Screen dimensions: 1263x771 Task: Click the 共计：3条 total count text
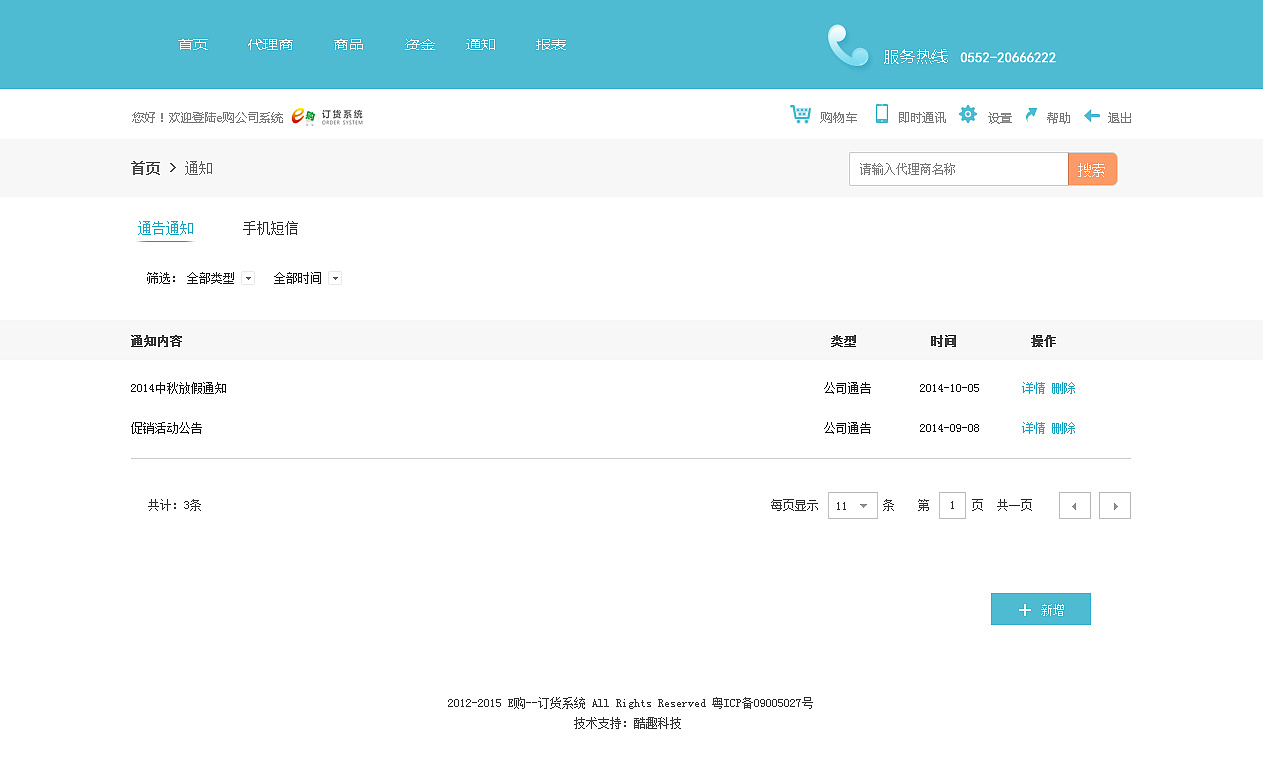175,506
